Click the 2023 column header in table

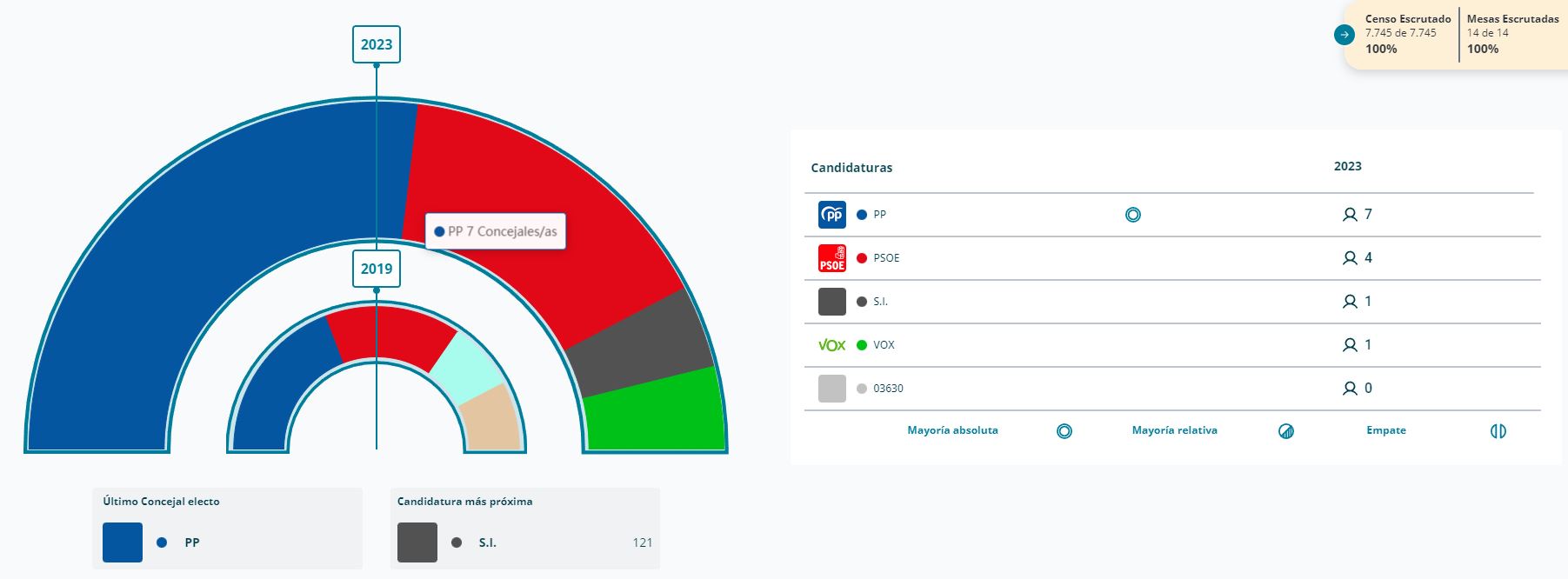tap(1347, 166)
